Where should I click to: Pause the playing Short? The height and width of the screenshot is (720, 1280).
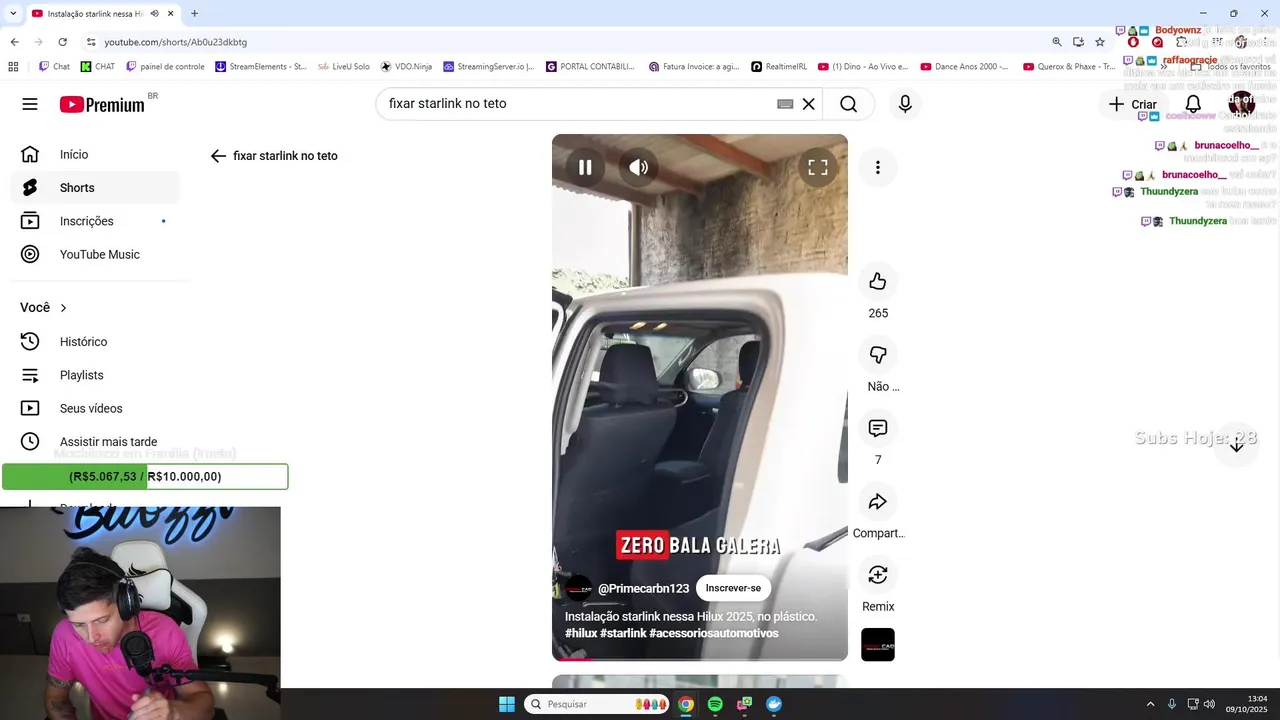coord(585,167)
